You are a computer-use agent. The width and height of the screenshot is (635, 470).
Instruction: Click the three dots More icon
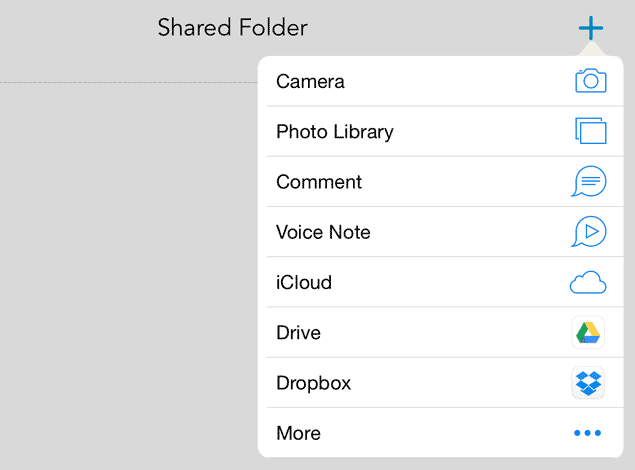(587, 433)
